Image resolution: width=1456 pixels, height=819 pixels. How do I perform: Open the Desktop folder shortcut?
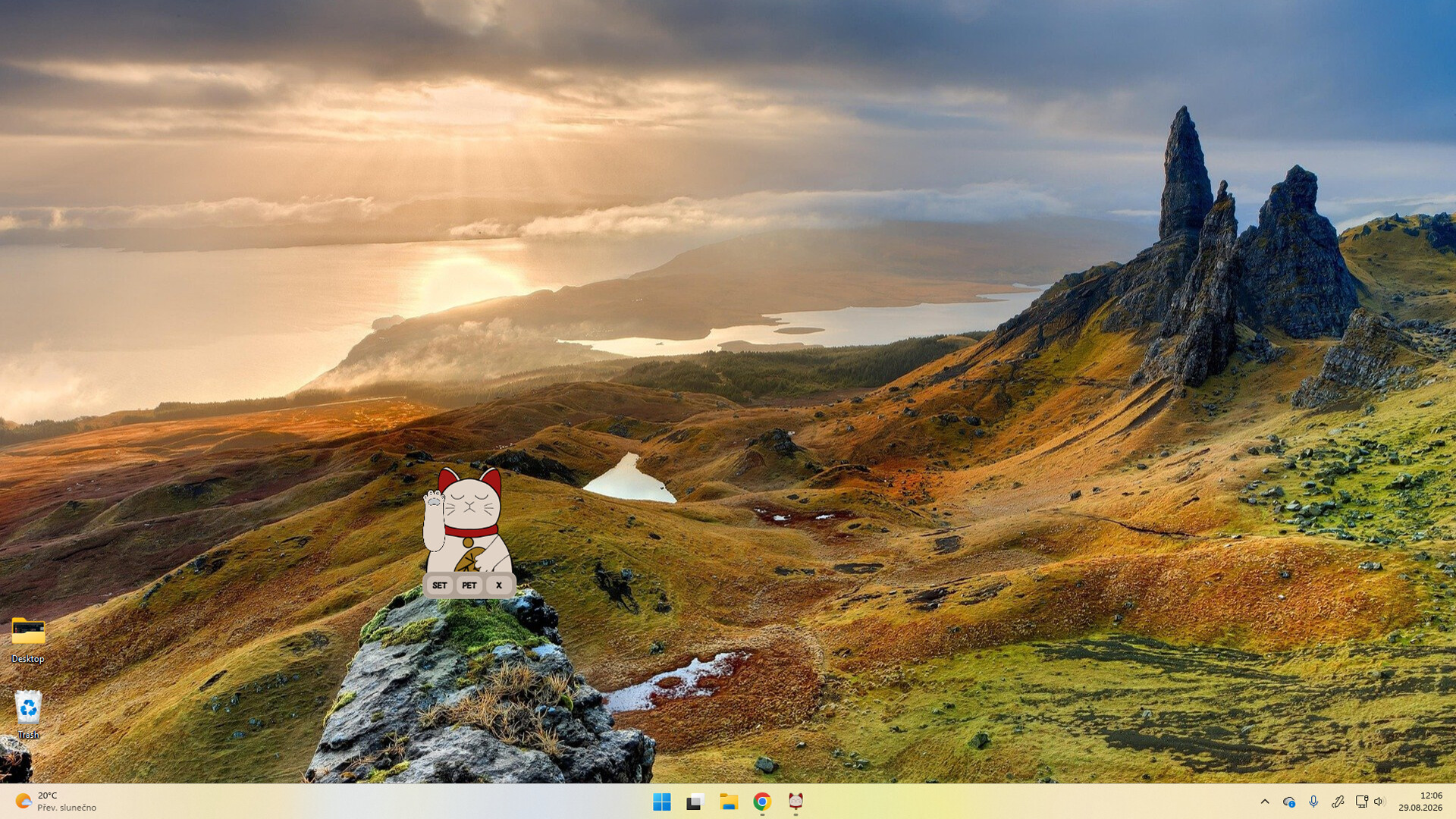coord(28,640)
